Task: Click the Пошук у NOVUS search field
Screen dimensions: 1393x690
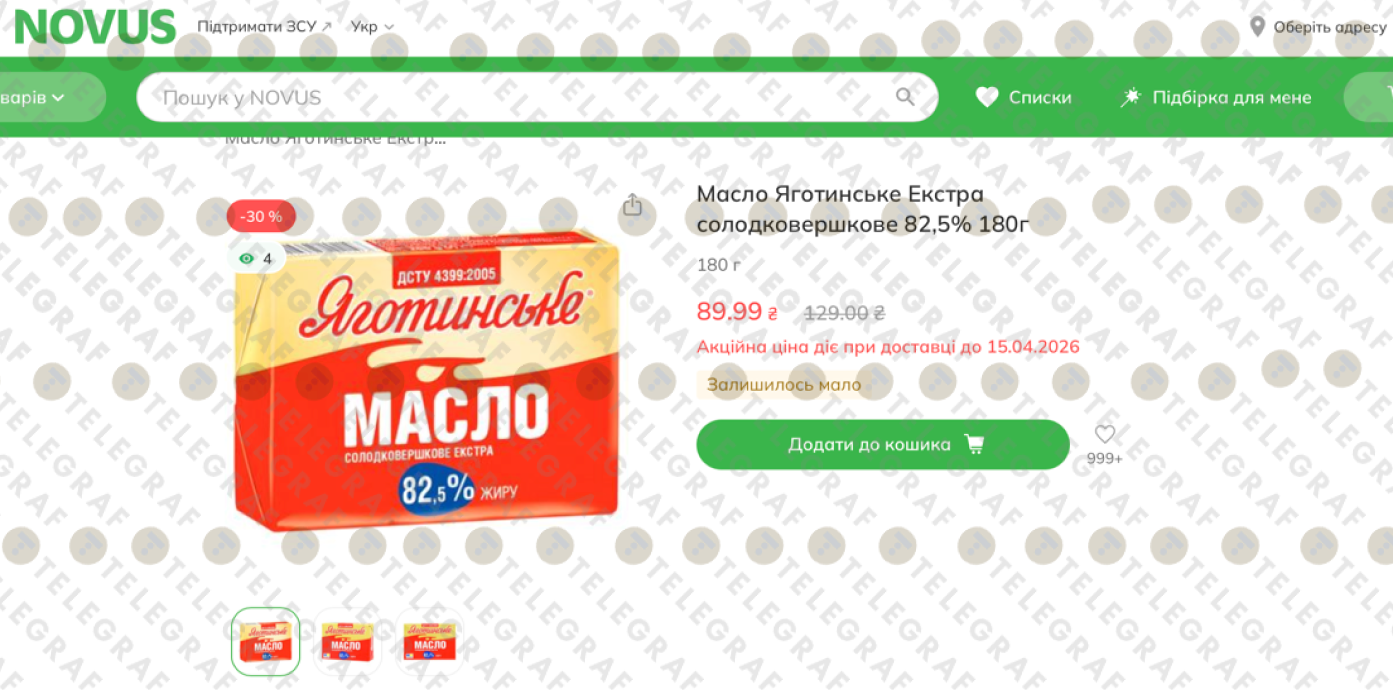Action: point(537,97)
